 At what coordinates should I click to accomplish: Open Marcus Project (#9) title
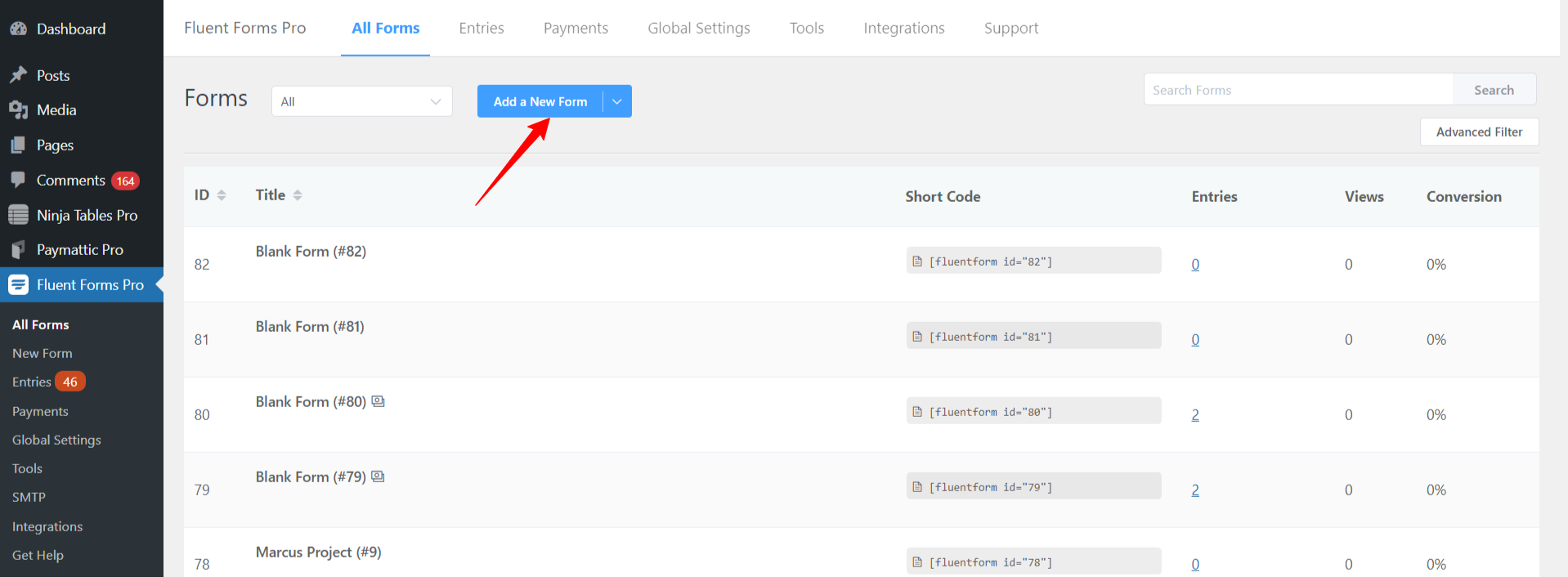click(318, 552)
